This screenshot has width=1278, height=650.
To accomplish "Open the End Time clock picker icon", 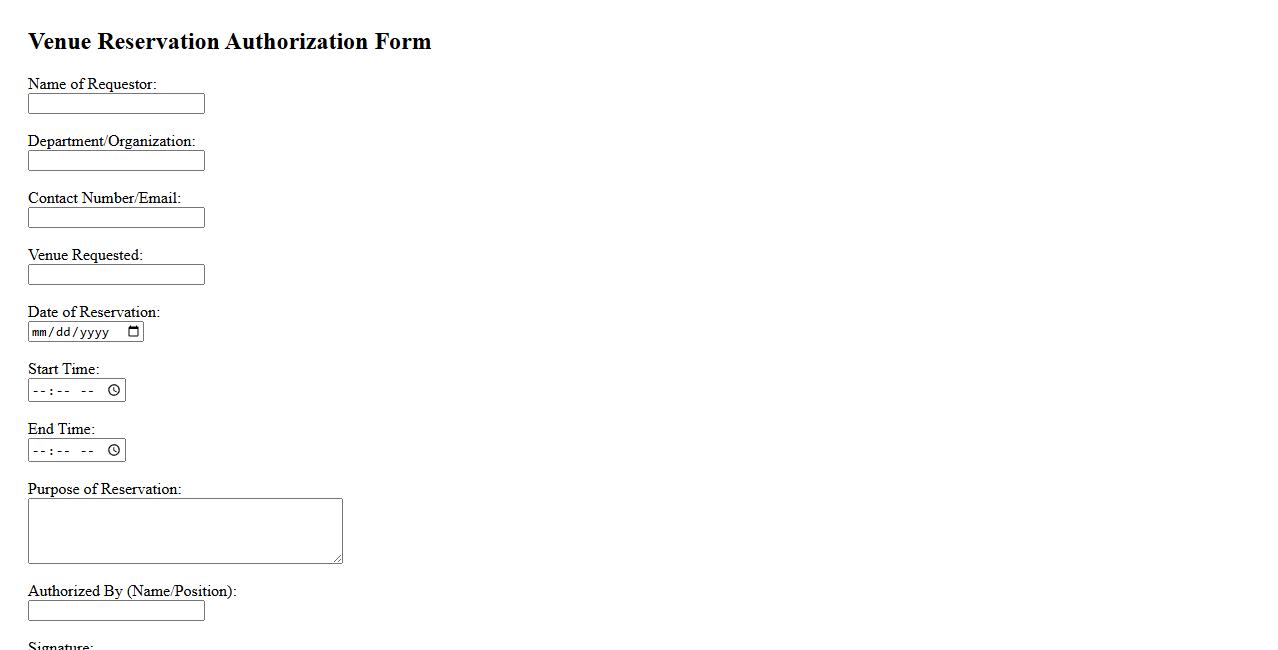I will tap(114, 450).
